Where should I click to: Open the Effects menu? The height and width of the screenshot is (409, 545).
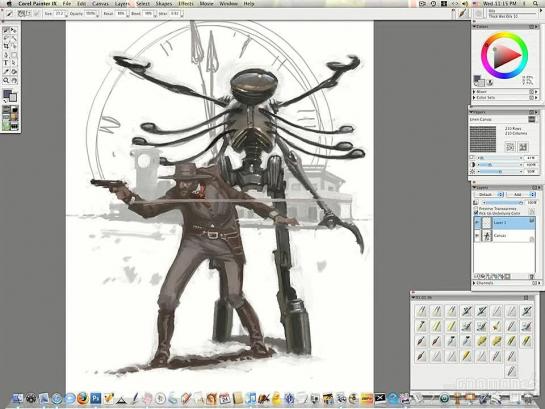coord(186,4)
